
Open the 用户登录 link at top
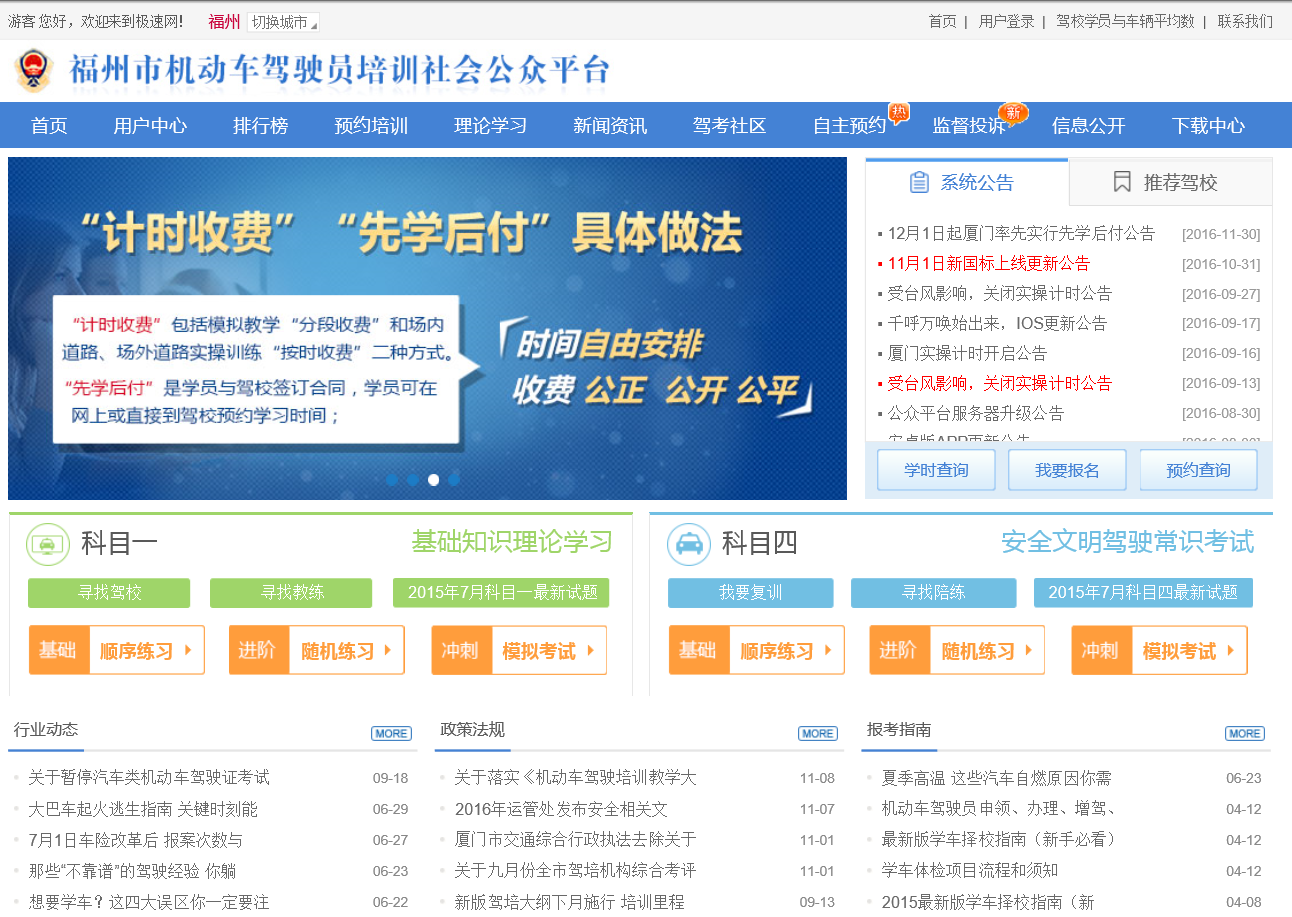click(1006, 21)
